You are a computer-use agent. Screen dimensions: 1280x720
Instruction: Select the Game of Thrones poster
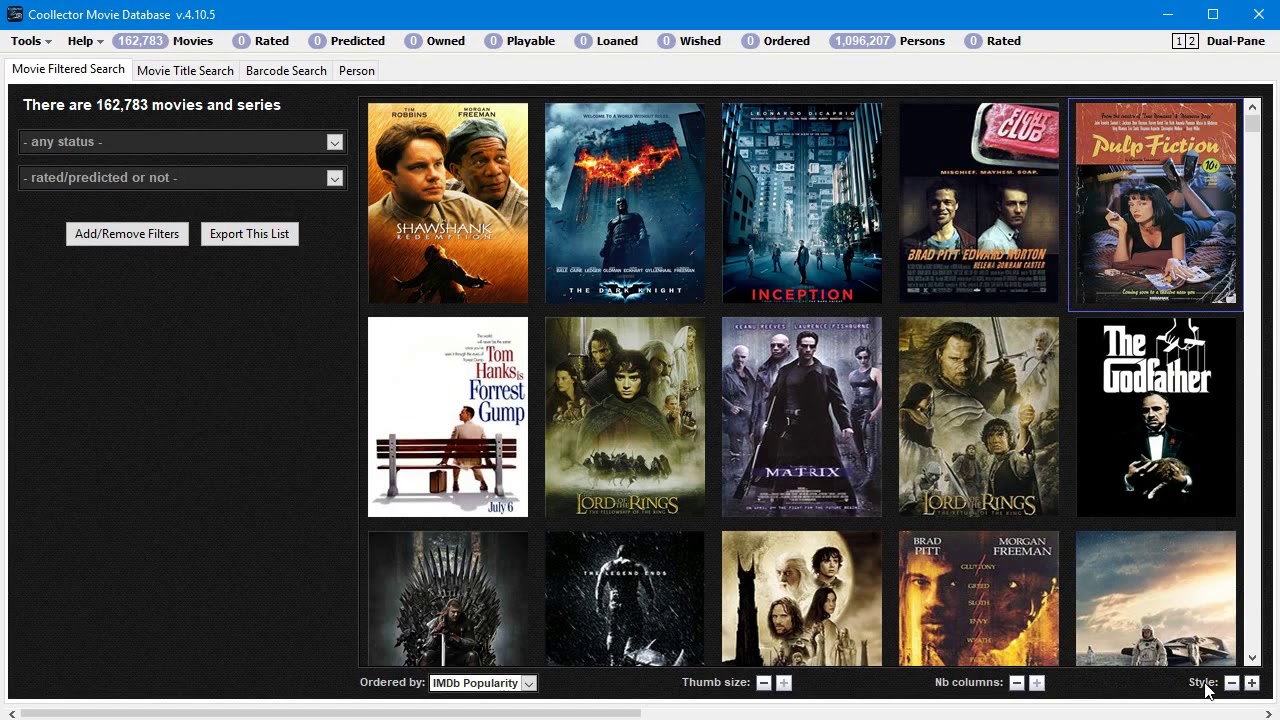(448, 598)
